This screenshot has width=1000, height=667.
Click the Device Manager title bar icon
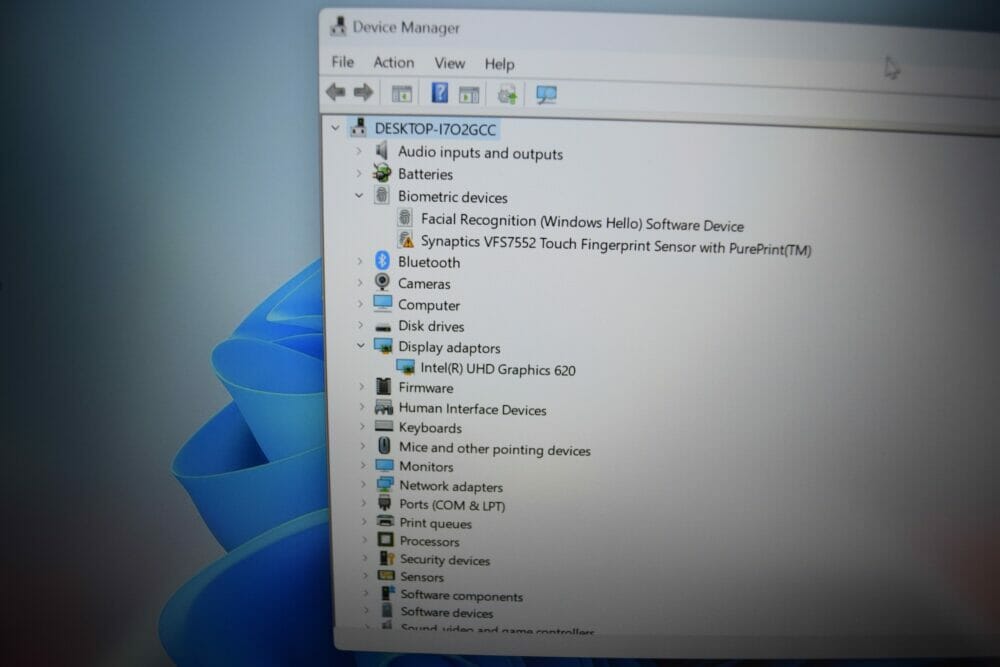pos(338,26)
